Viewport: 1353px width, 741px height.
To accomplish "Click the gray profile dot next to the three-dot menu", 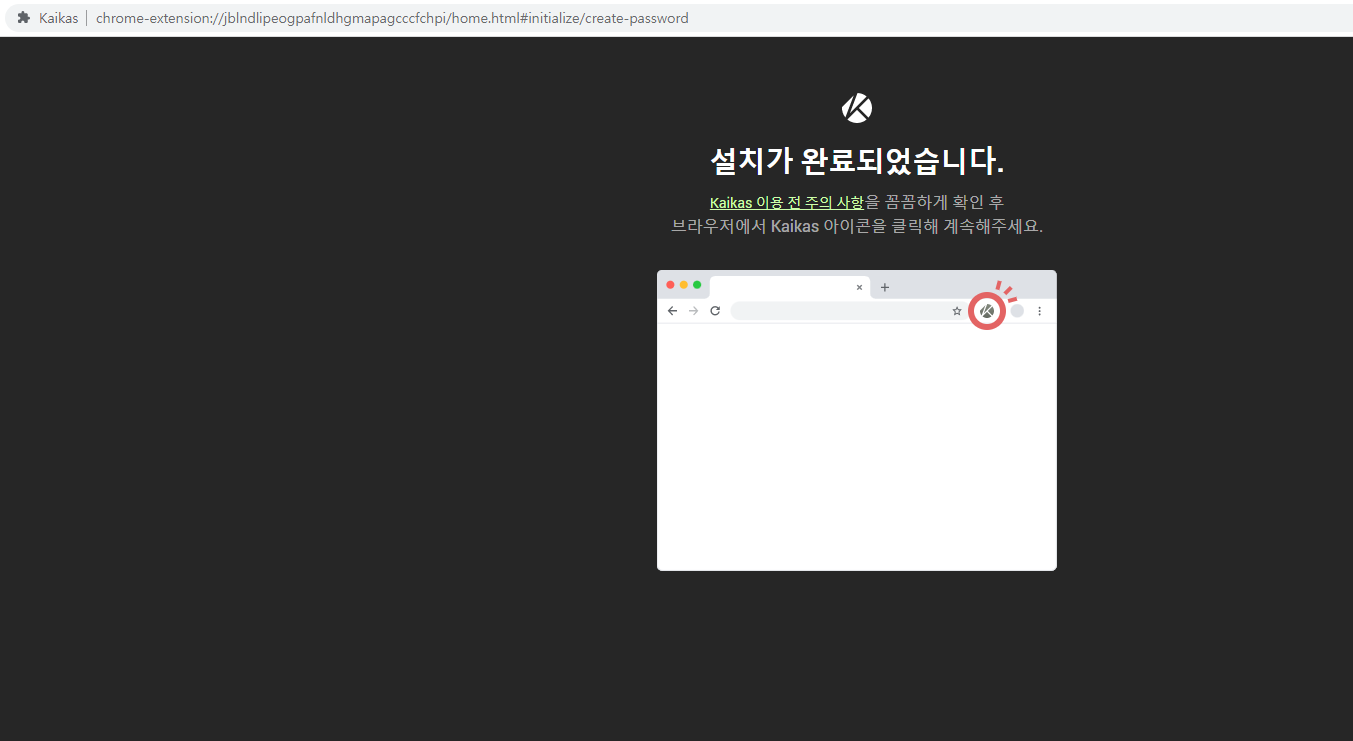I will [1017, 310].
